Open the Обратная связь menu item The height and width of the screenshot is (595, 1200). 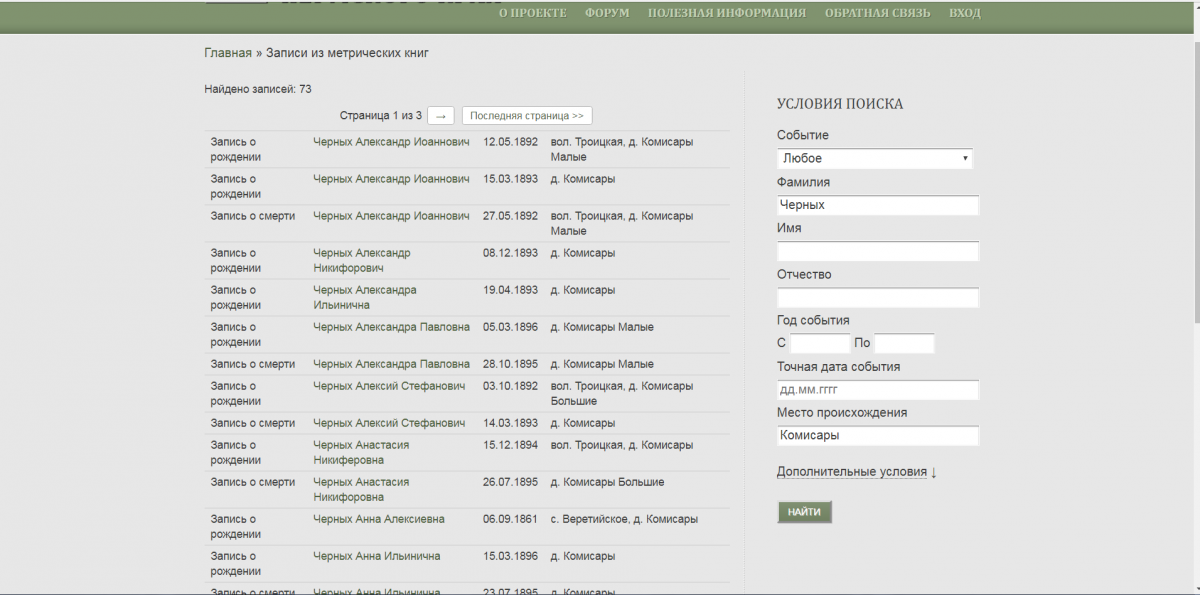[877, 13]
